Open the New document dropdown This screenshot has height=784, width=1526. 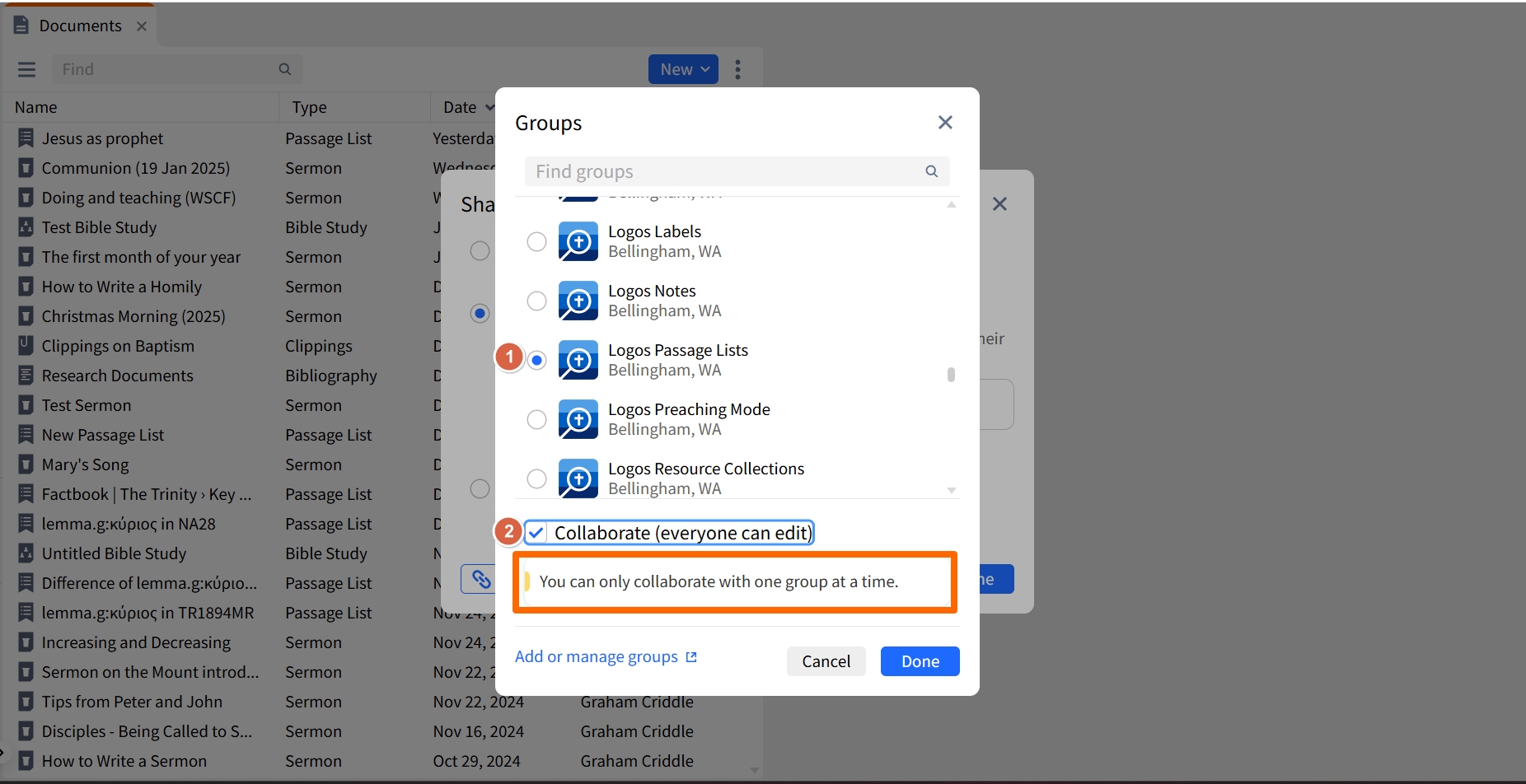(683, 69)
